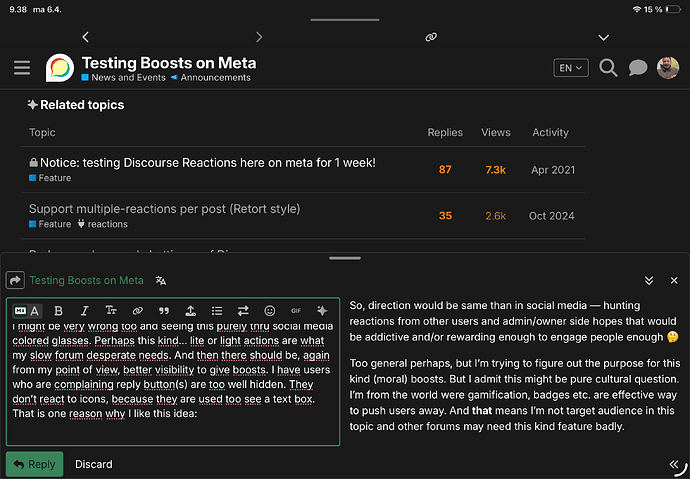Upload a file with upload icon
Screen dimensions: 690x479
(x=190, y=311)
